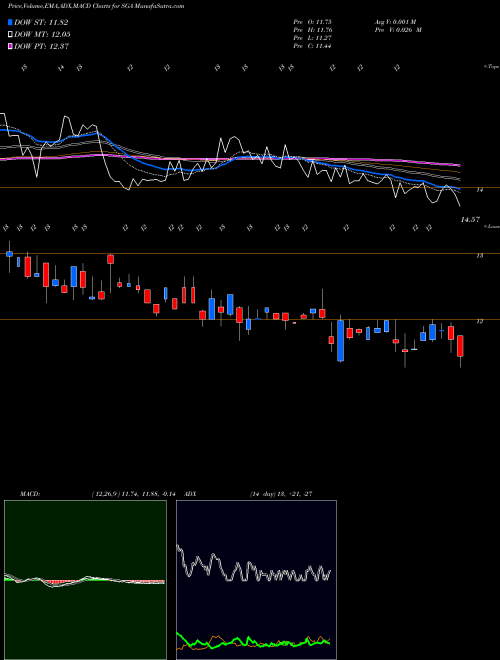Click the 13 axis label beside candlestick chart
This screenshot has width=500, height=660.
[x=480, y=255]
